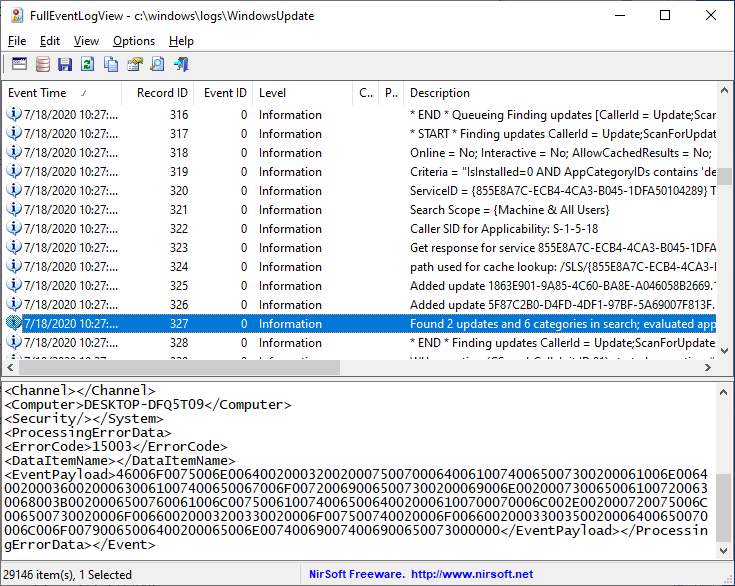735x586 pixels.
Task: Open the Options menu
Action: tap(134, 41)
